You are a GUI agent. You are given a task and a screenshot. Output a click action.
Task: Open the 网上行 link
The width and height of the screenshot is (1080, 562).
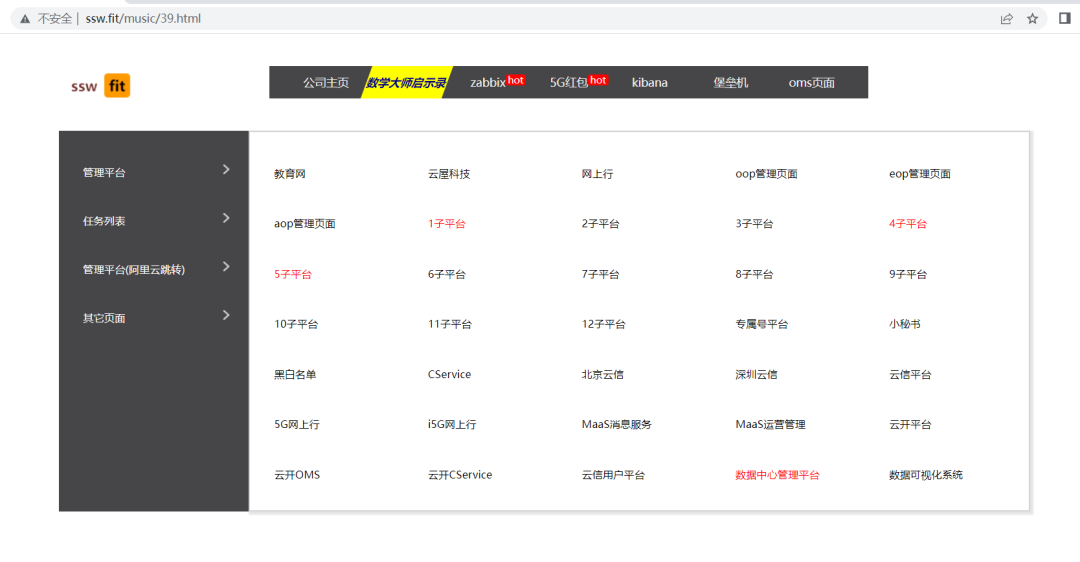click(596, 174)
